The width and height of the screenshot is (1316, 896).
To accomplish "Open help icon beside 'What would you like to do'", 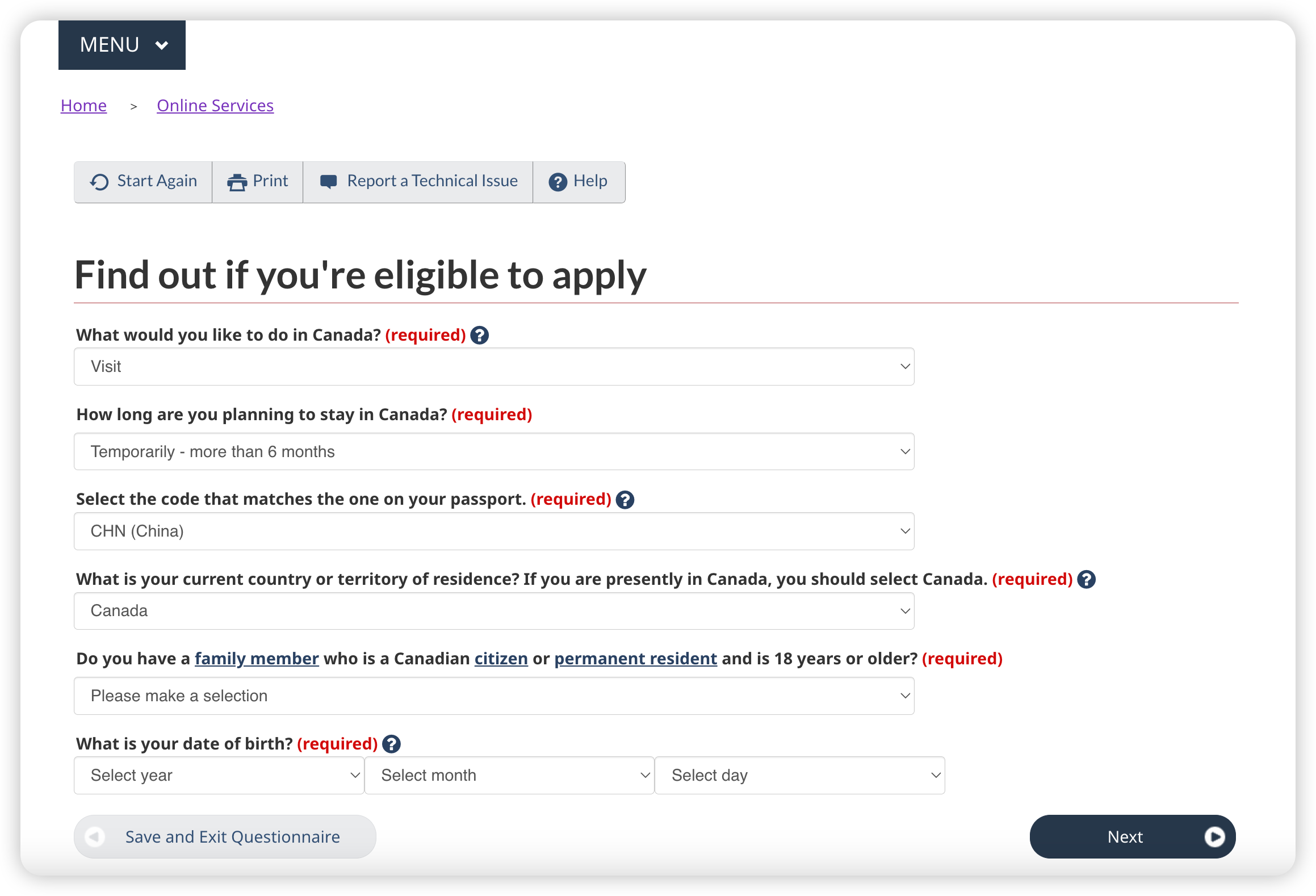I will coord(480,336).
